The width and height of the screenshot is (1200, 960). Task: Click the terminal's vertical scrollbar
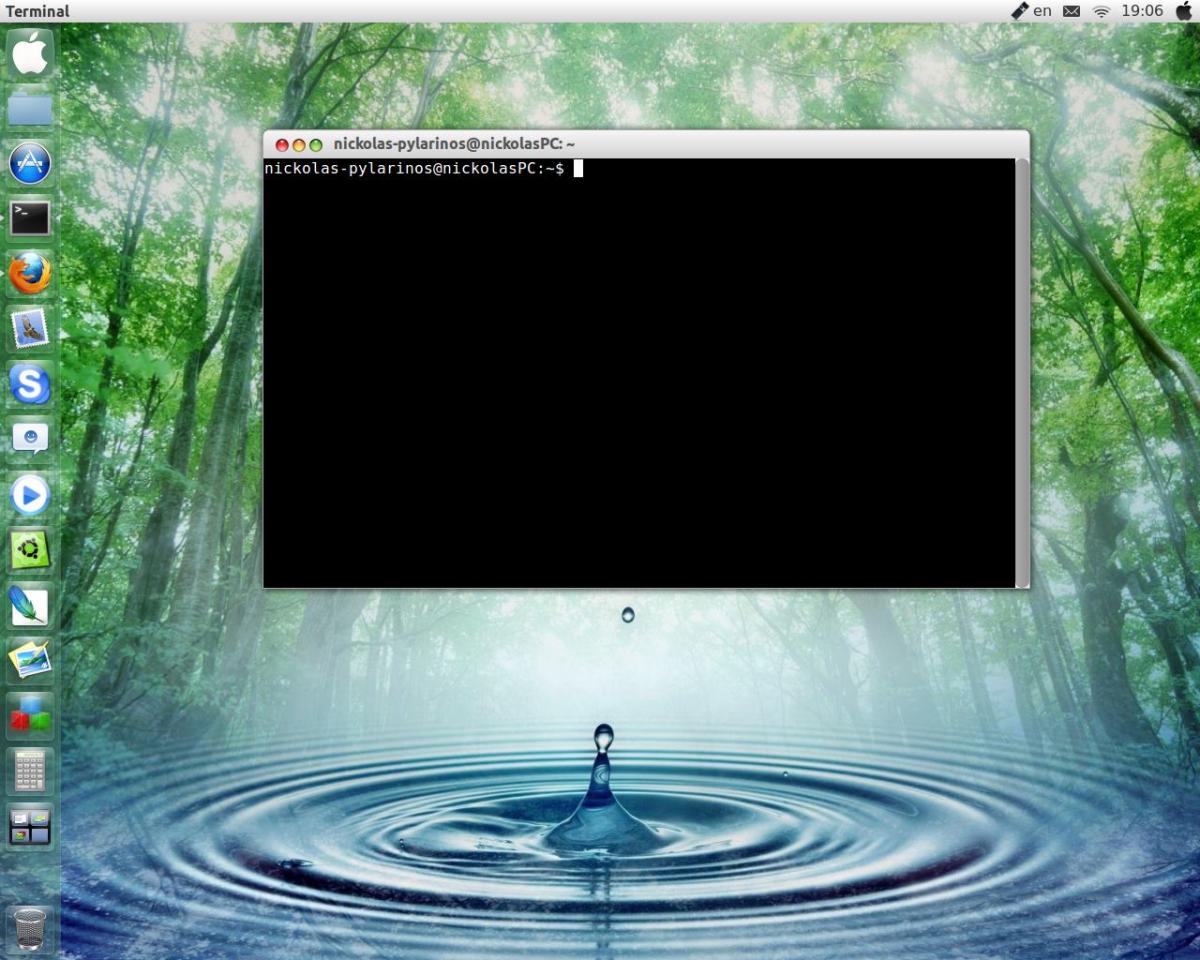[x=1022, y=372]
